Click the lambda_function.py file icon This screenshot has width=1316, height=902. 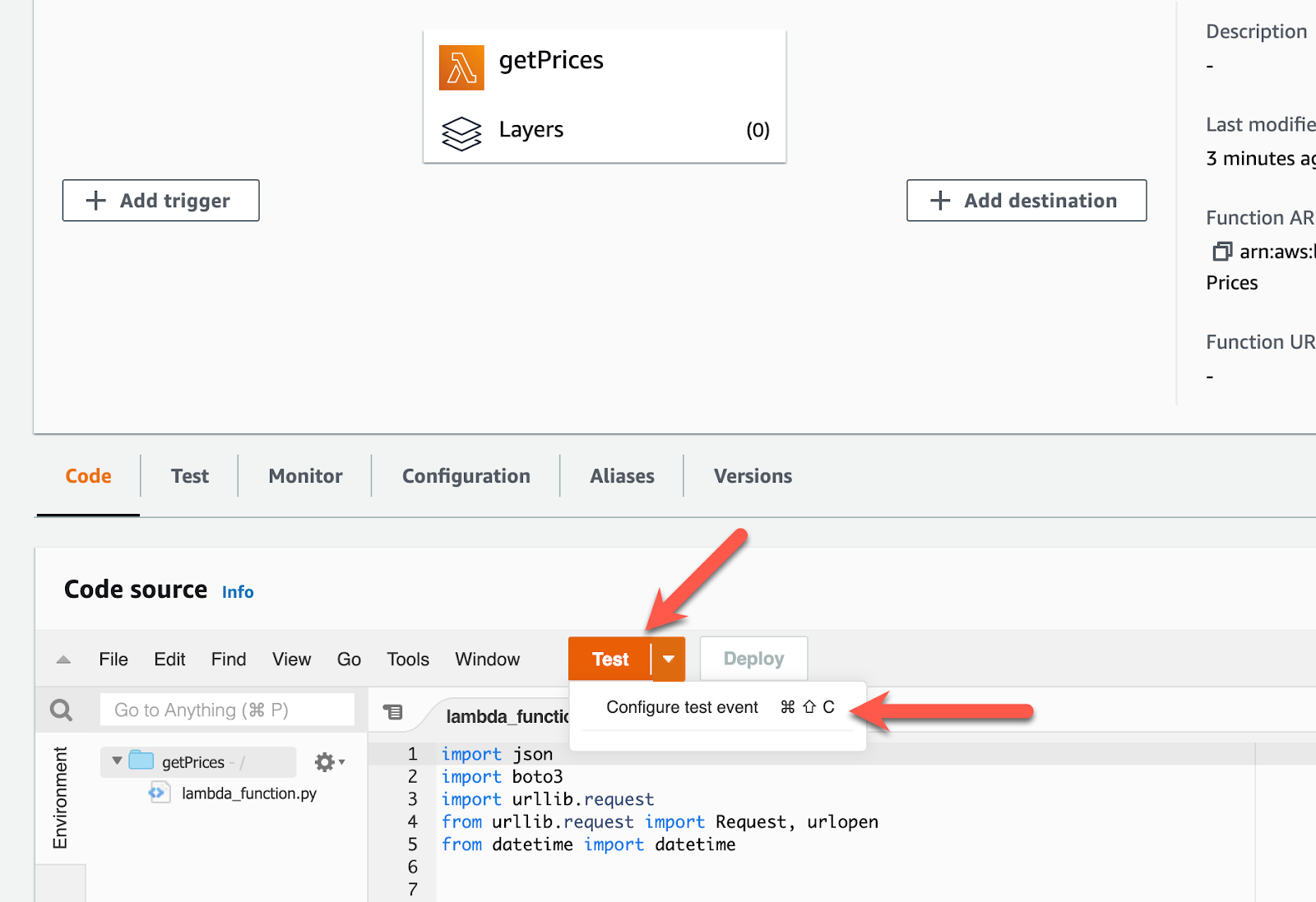click(158, 793)
